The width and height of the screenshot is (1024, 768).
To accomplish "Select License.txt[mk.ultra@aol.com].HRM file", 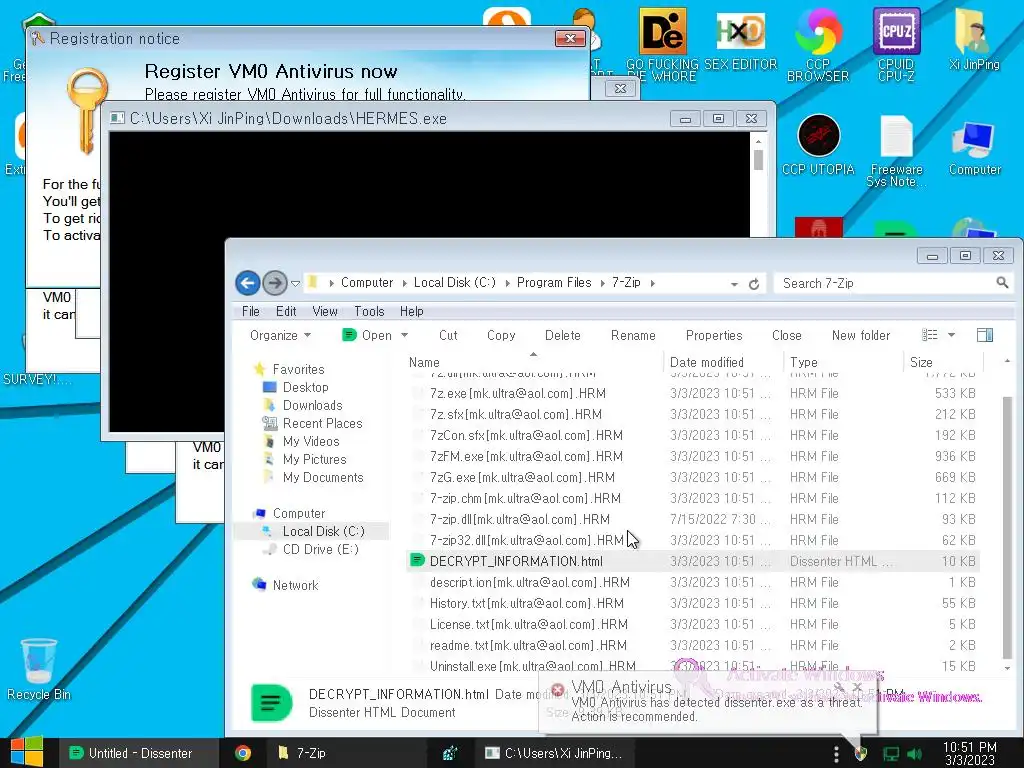I will tap(692, 624).
